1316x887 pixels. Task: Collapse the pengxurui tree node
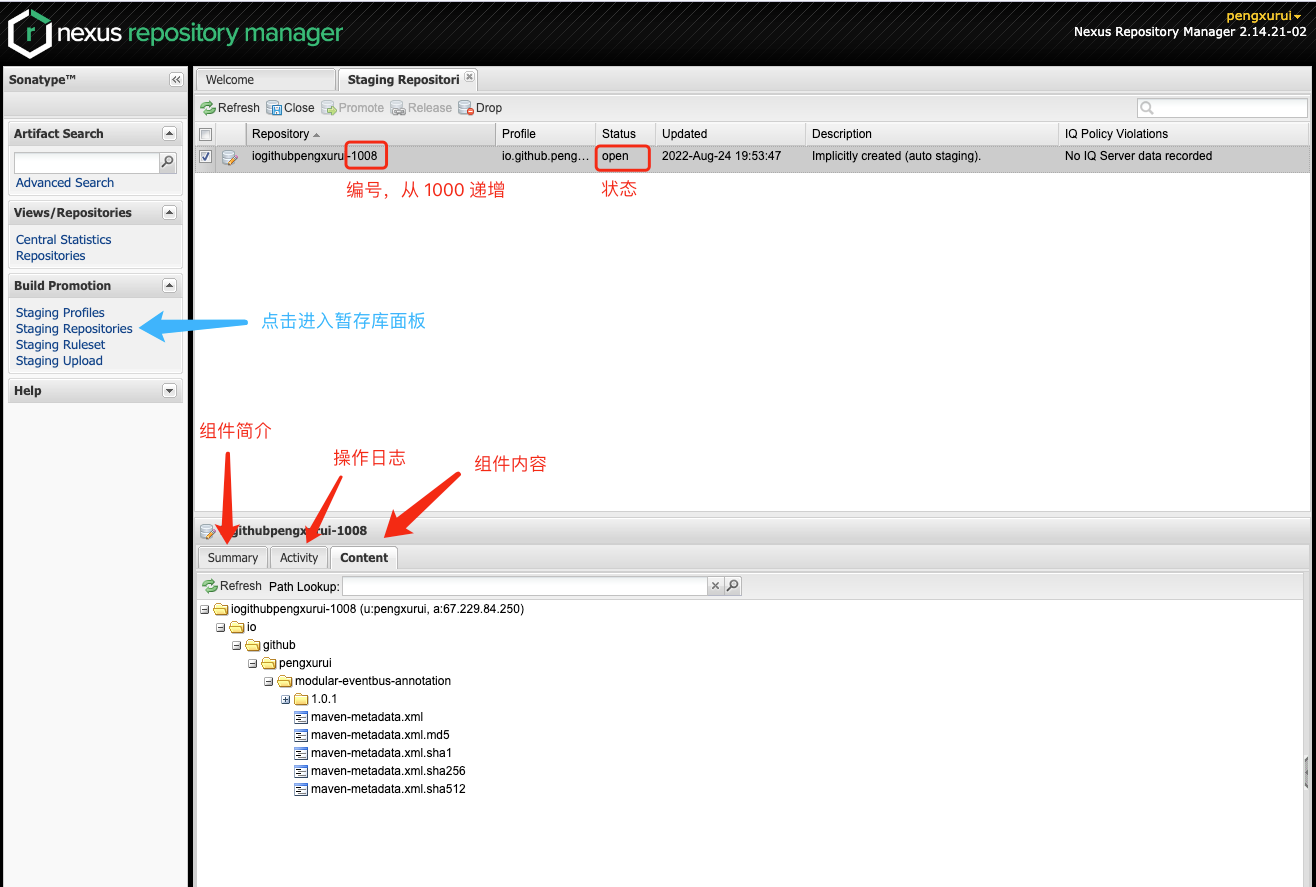(x=253, y=663)
